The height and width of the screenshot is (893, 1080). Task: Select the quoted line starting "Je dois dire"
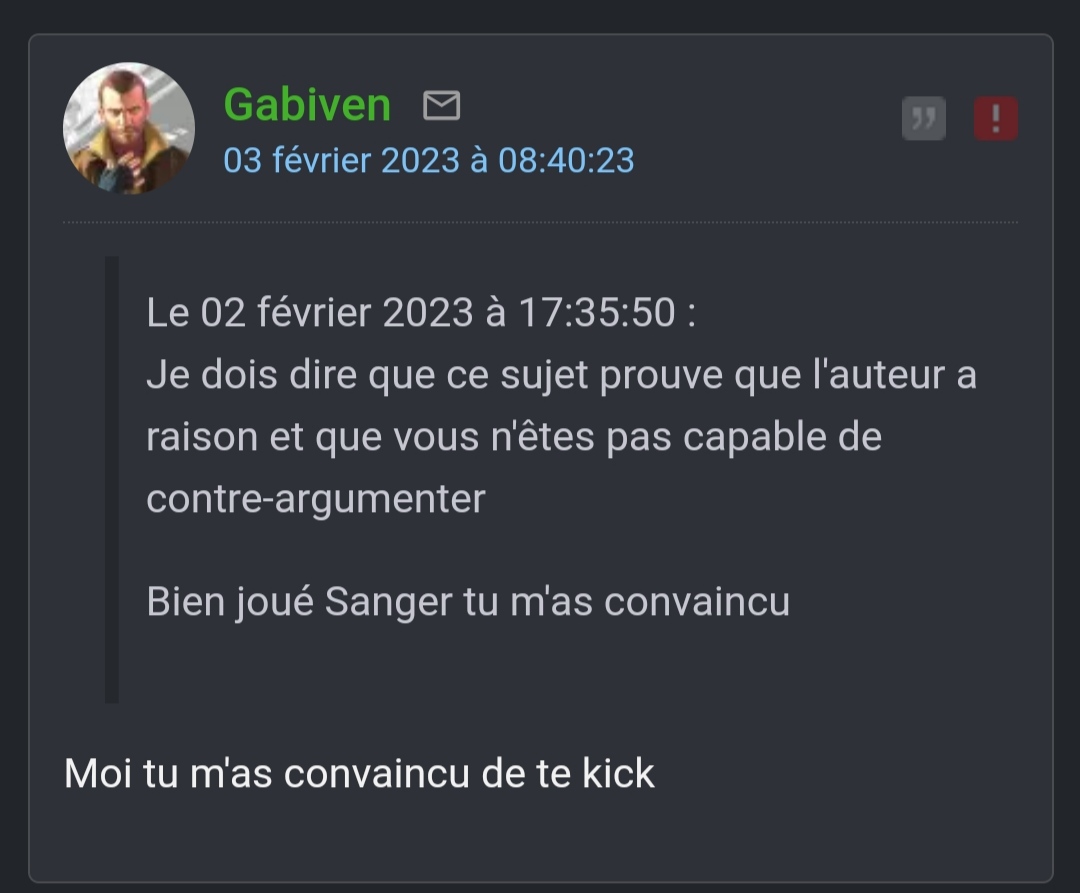click(561, 375)
